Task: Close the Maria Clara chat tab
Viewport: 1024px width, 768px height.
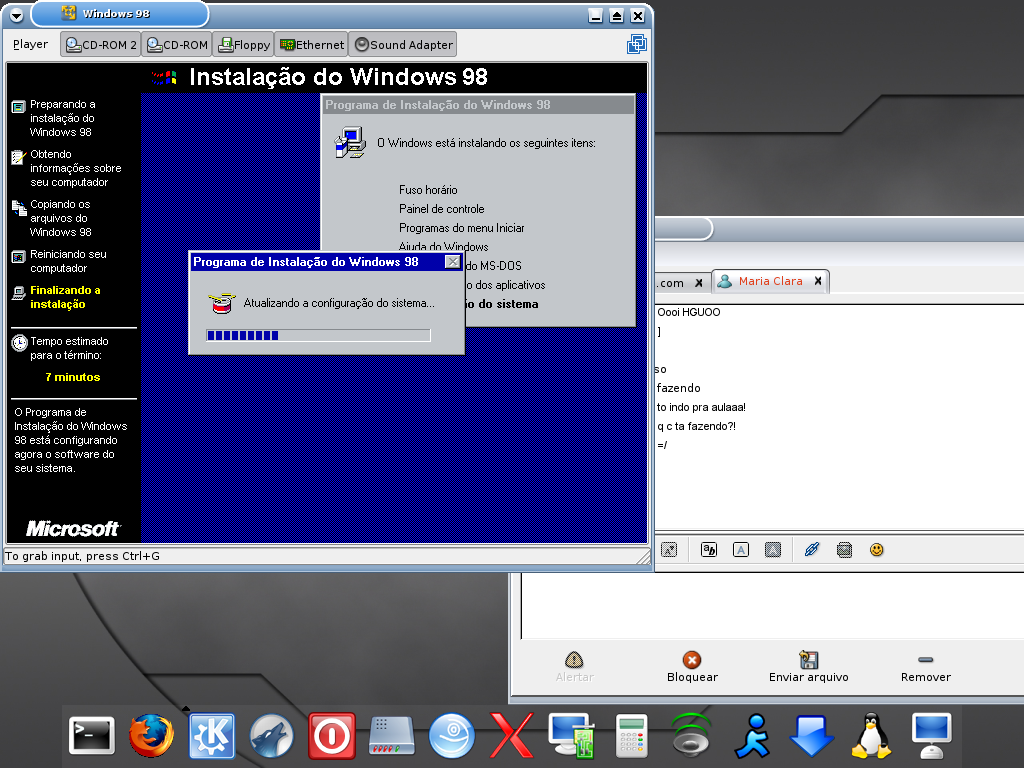Action: [818, 281]
